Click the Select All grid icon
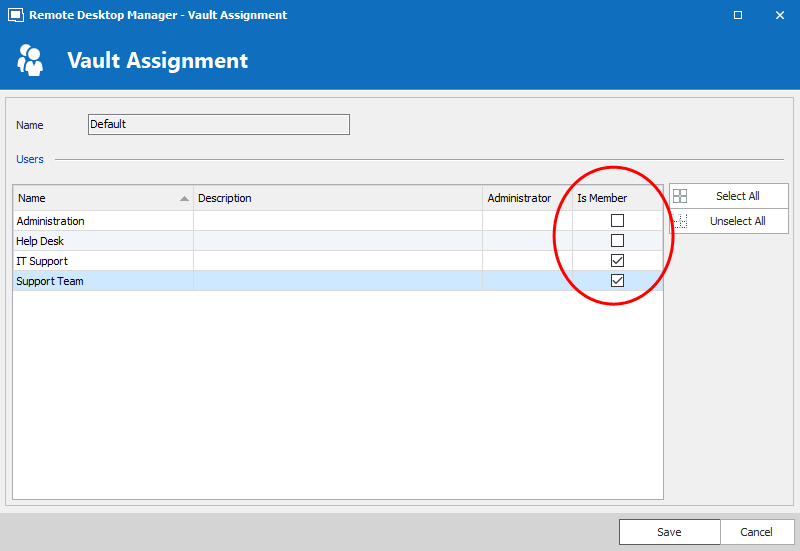The height and width of the screenshot is (551, 800). [680, 196]
